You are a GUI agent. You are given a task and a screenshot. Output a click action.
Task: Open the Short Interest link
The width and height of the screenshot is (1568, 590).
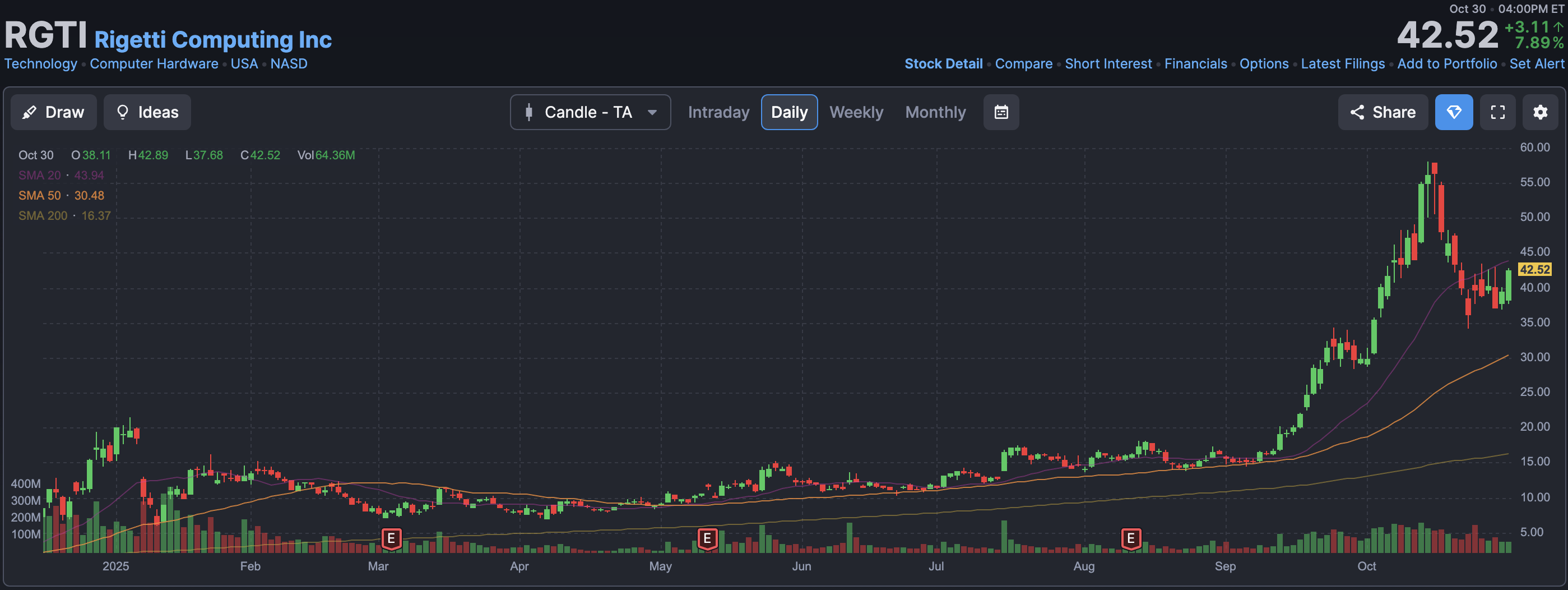pos(1108,63)
